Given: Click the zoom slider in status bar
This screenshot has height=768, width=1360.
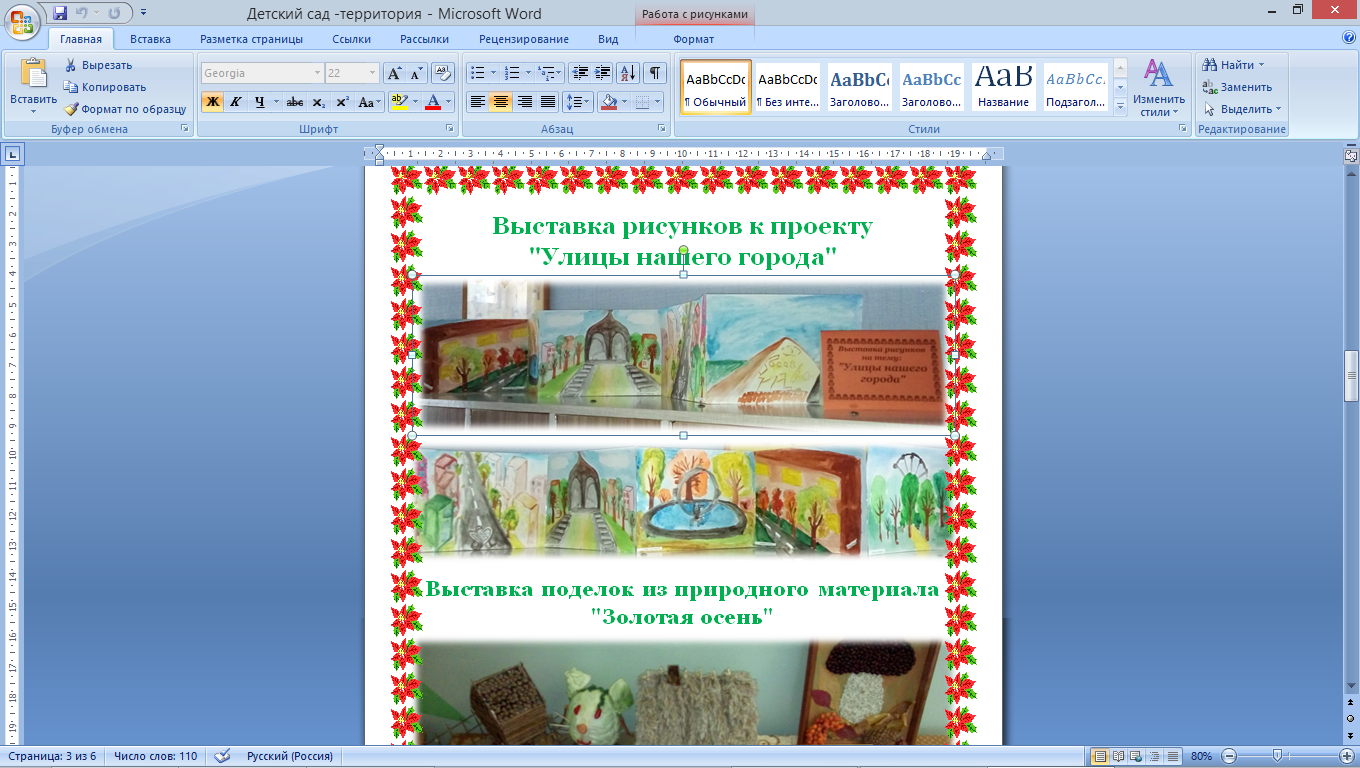Looking at the screenshot, I should pos(1277,756).
